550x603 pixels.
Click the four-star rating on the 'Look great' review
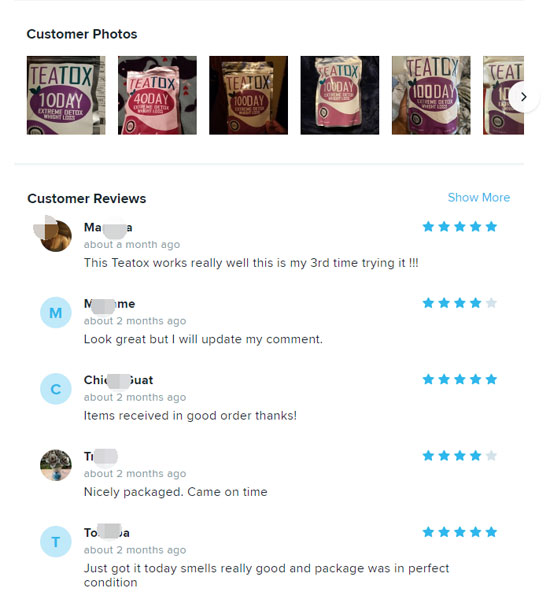click(460, 303)
